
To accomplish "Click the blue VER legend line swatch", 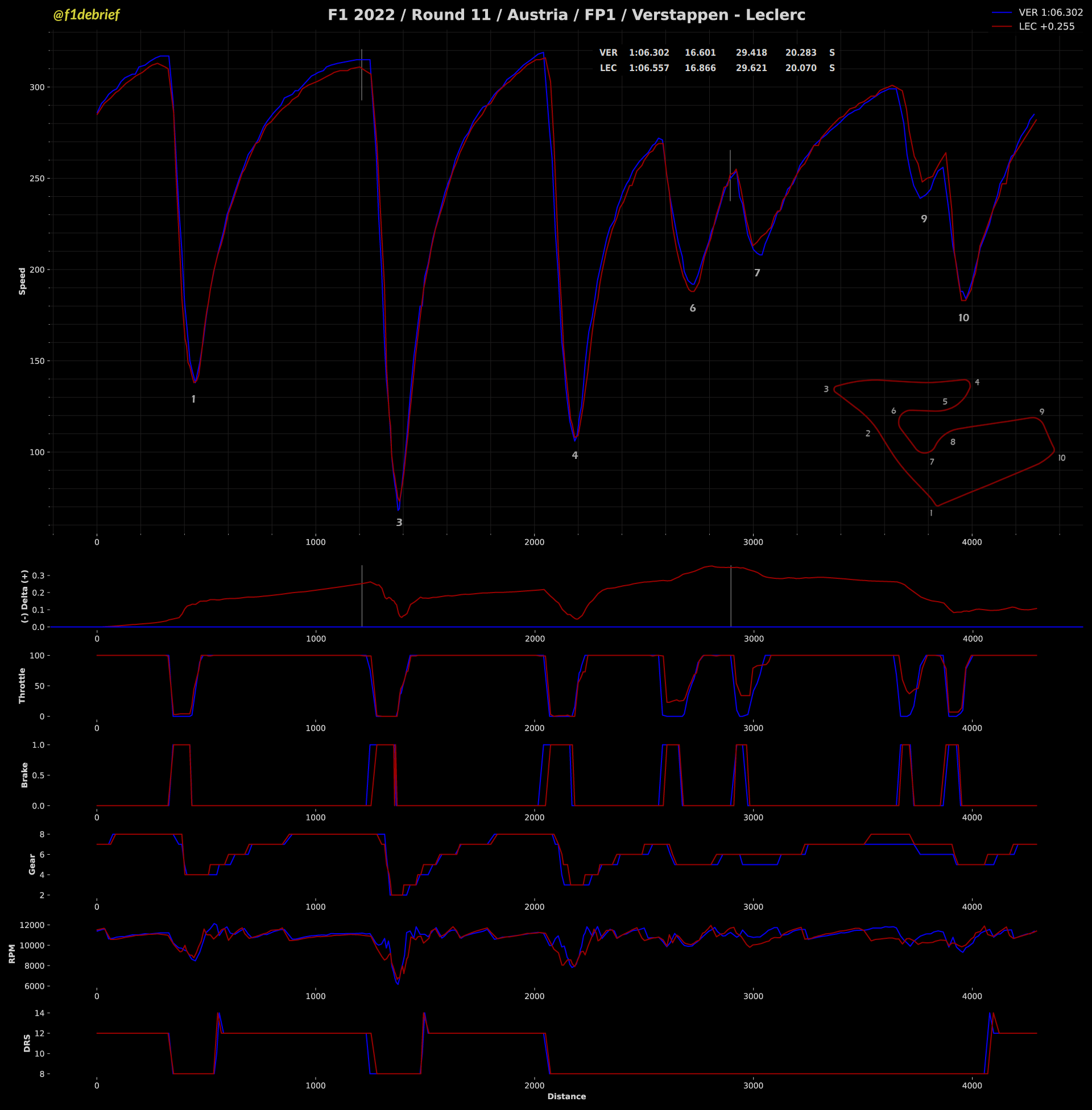I will coord(1003,13).
